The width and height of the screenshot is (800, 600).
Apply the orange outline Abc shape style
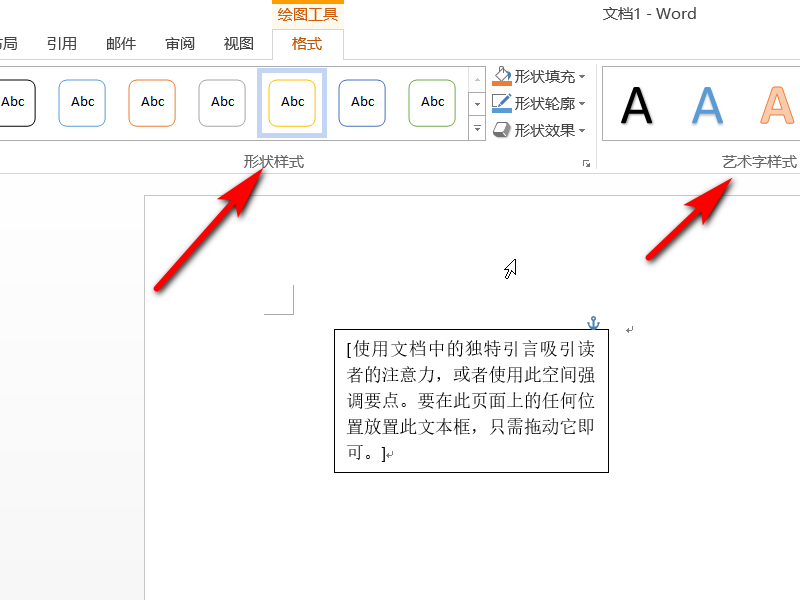152,103
